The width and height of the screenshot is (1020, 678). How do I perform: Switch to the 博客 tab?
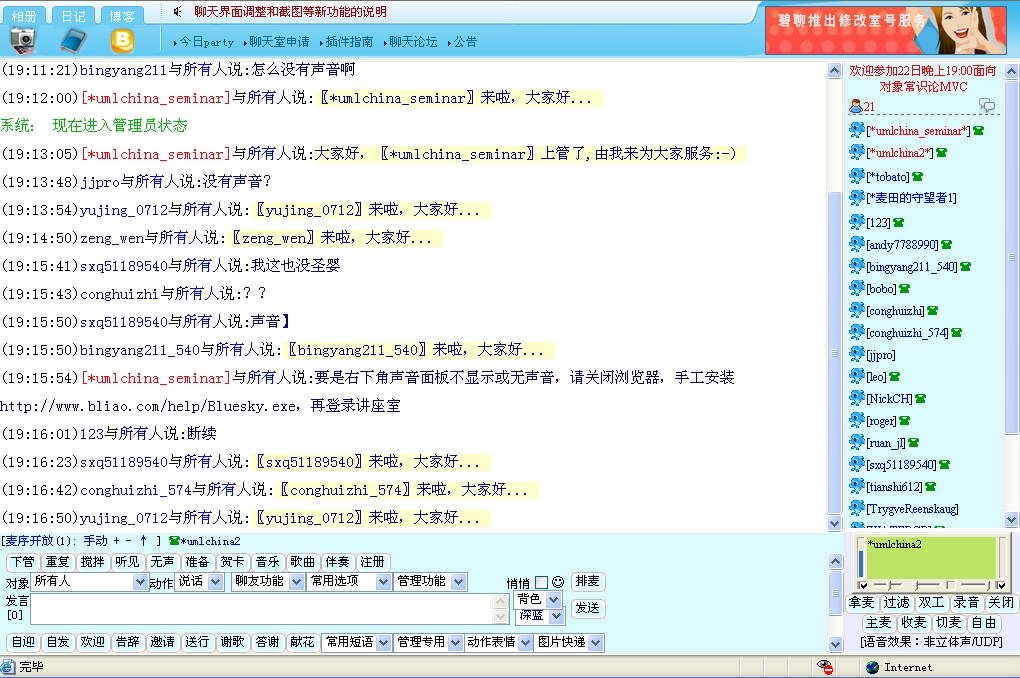[x=122, y=16]
